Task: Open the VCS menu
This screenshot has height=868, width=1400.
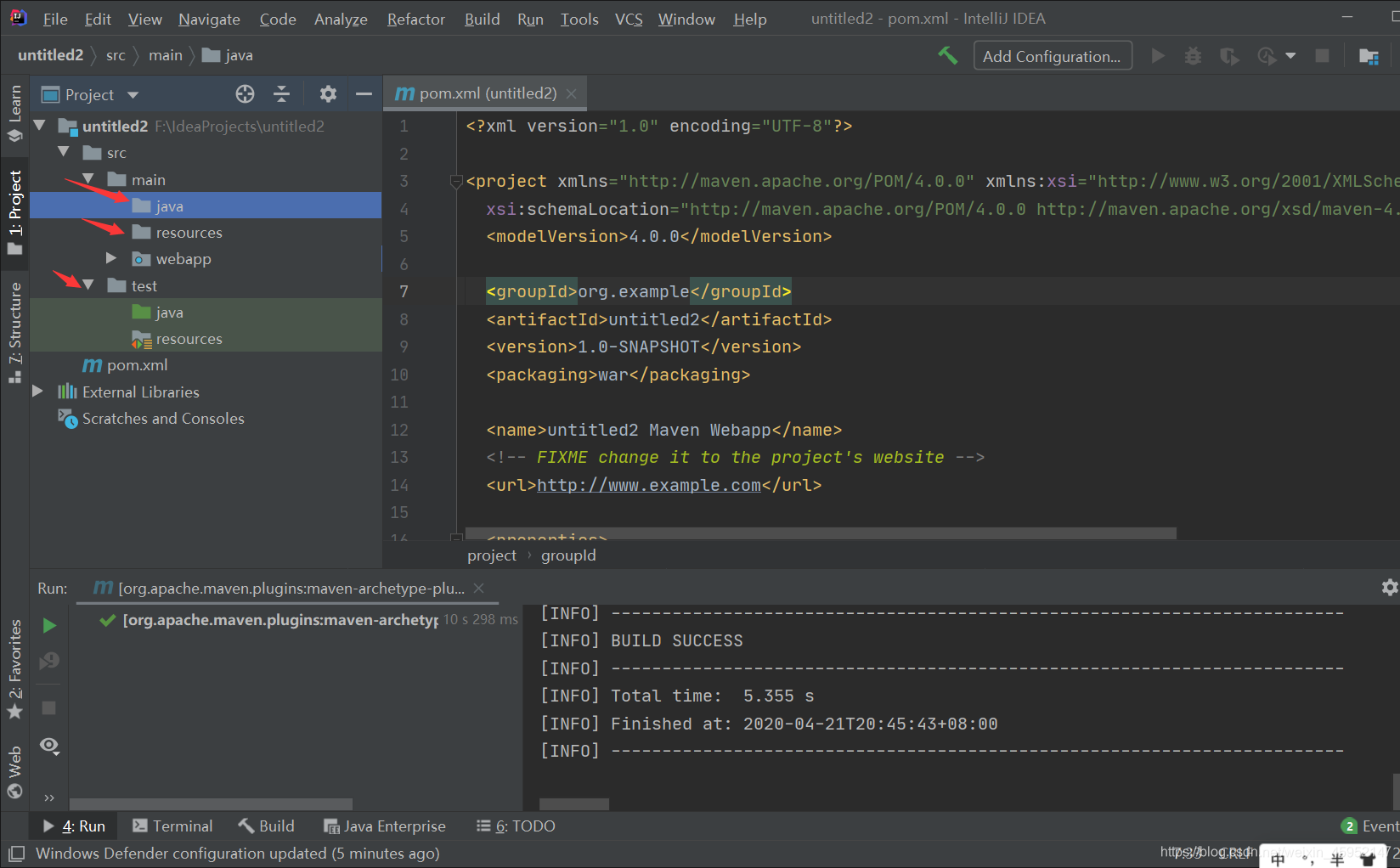Action: click(629, 19)
